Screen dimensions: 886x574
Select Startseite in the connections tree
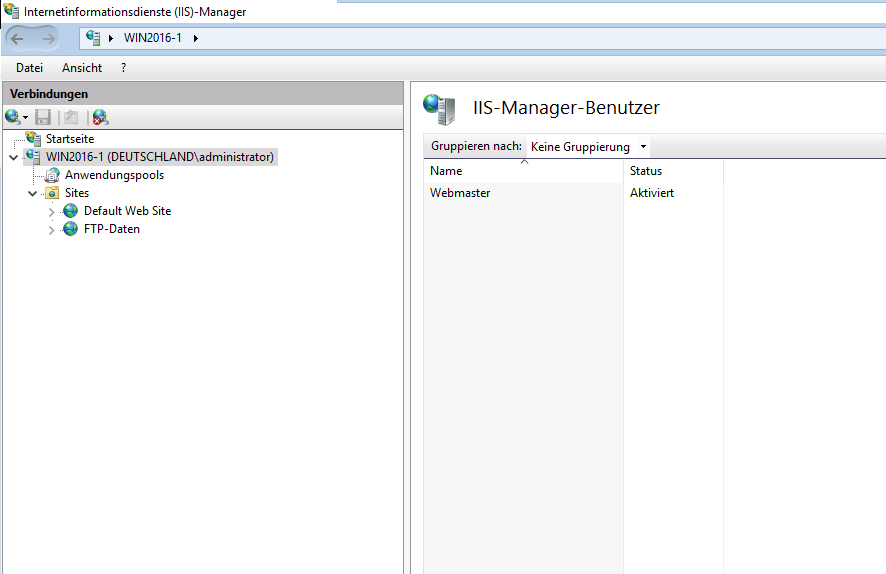click(x=70, y=139)
